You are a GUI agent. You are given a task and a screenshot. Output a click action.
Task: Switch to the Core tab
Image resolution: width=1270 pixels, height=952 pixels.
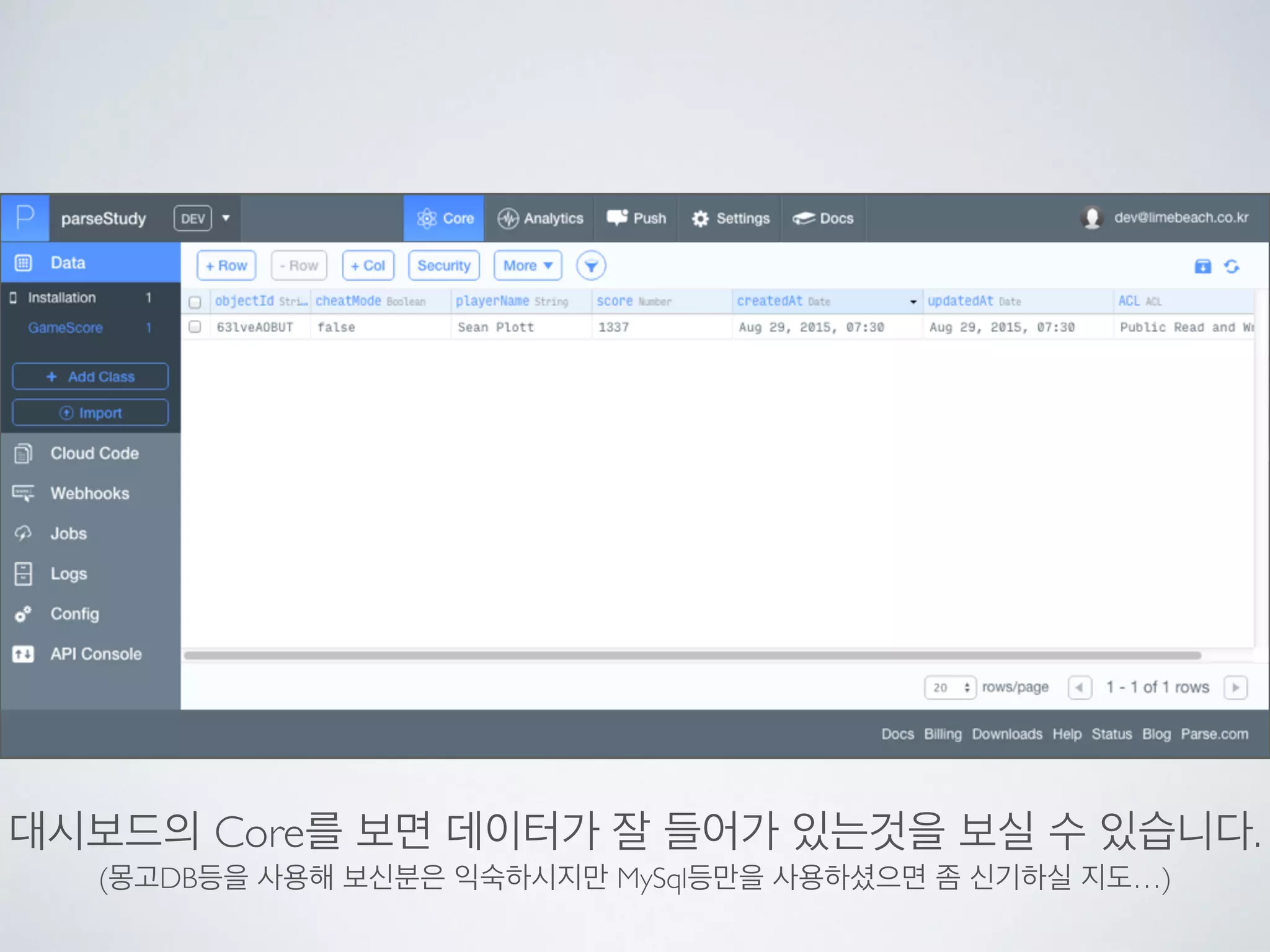coord(444,218)
